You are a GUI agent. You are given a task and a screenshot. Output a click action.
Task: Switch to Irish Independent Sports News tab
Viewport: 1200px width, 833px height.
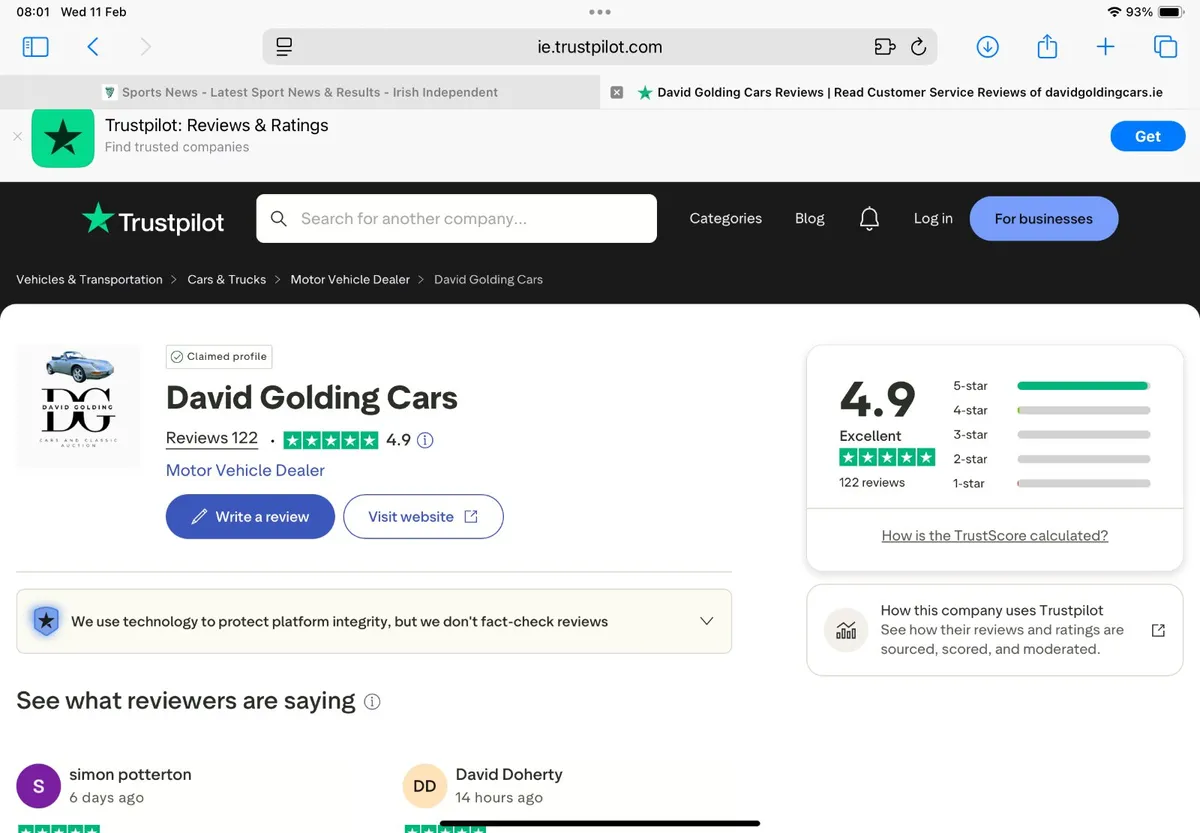300,92
